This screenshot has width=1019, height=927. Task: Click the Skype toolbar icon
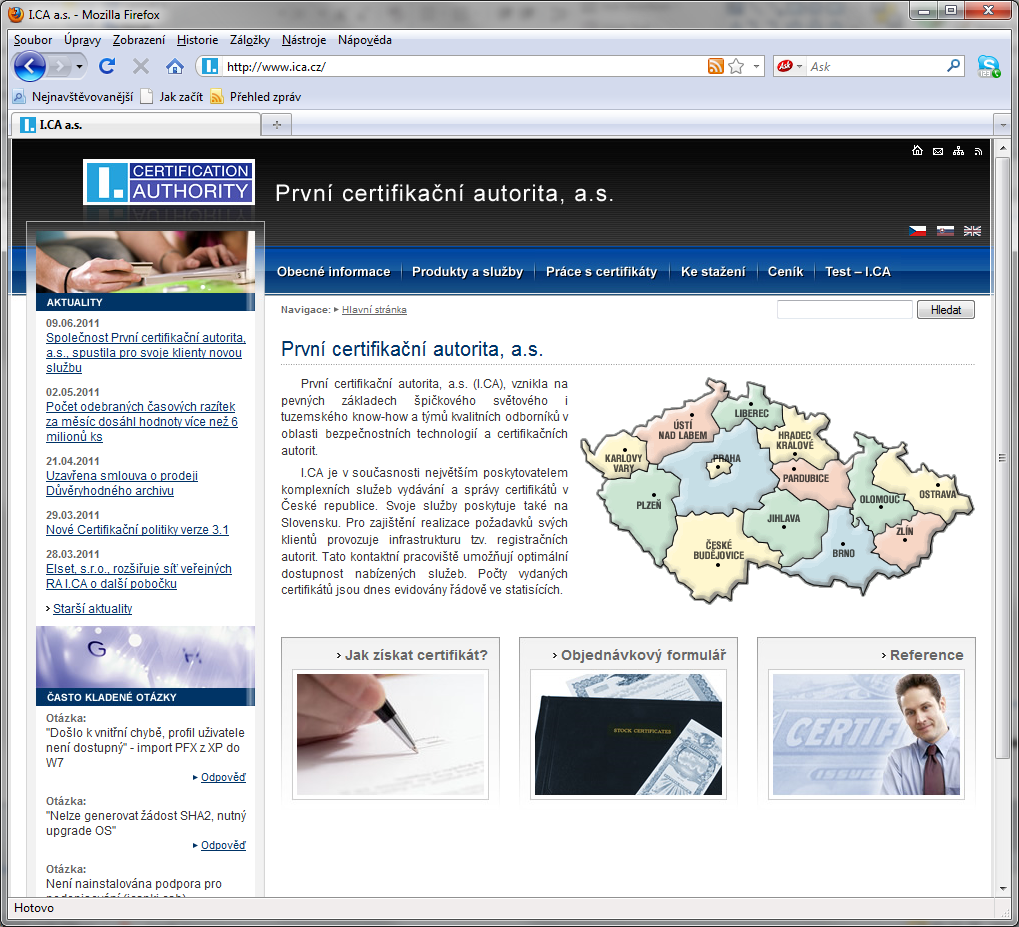[x=988, y=66]
